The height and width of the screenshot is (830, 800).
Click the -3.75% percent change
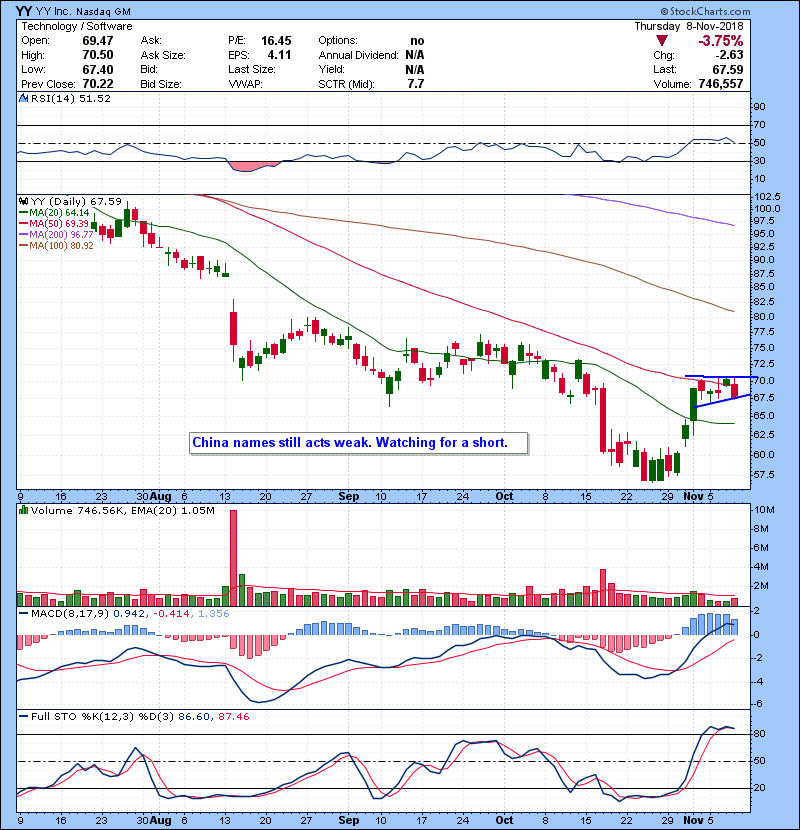(720, 41)
